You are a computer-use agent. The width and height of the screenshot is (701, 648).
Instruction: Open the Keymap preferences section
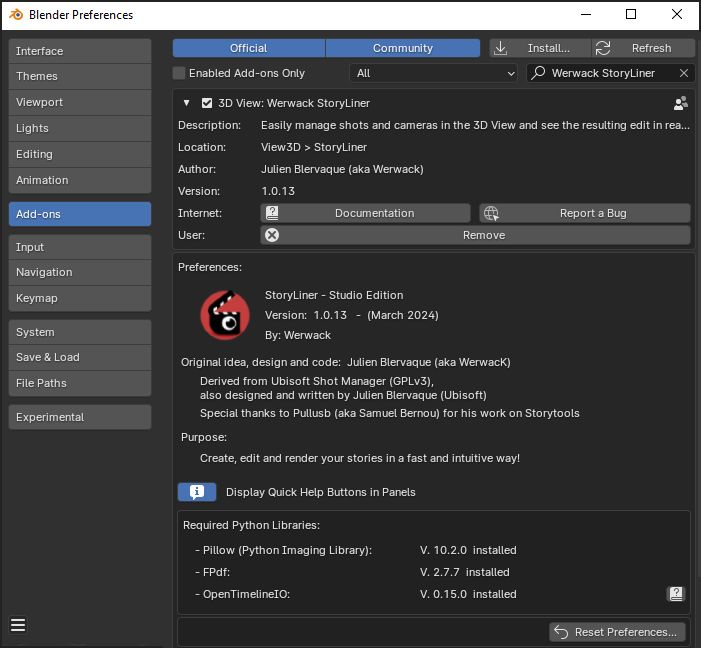[x=80, y=298]
